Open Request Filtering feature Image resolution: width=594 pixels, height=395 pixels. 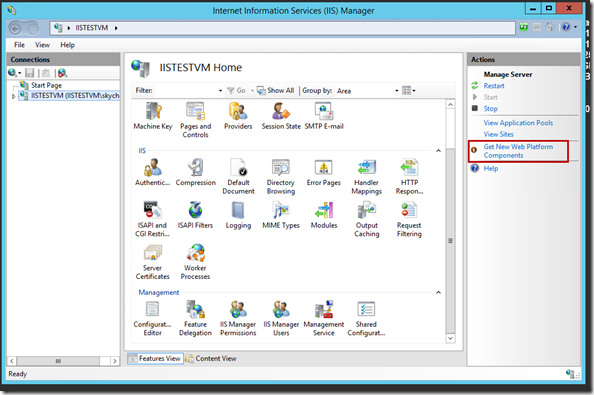[x=409, y=219]
